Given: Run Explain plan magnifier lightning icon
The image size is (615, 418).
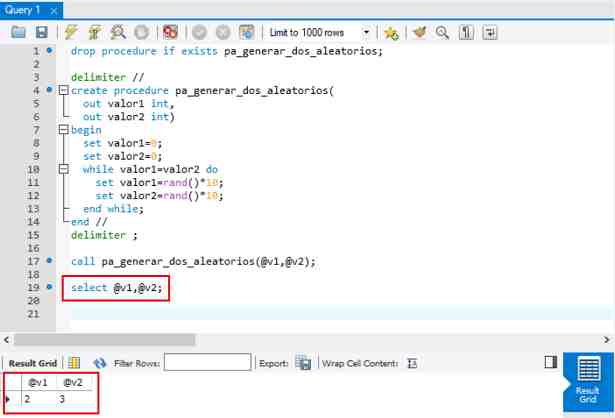Looking at the screenshot, I should pyautogui.click(x=118, y=32).
